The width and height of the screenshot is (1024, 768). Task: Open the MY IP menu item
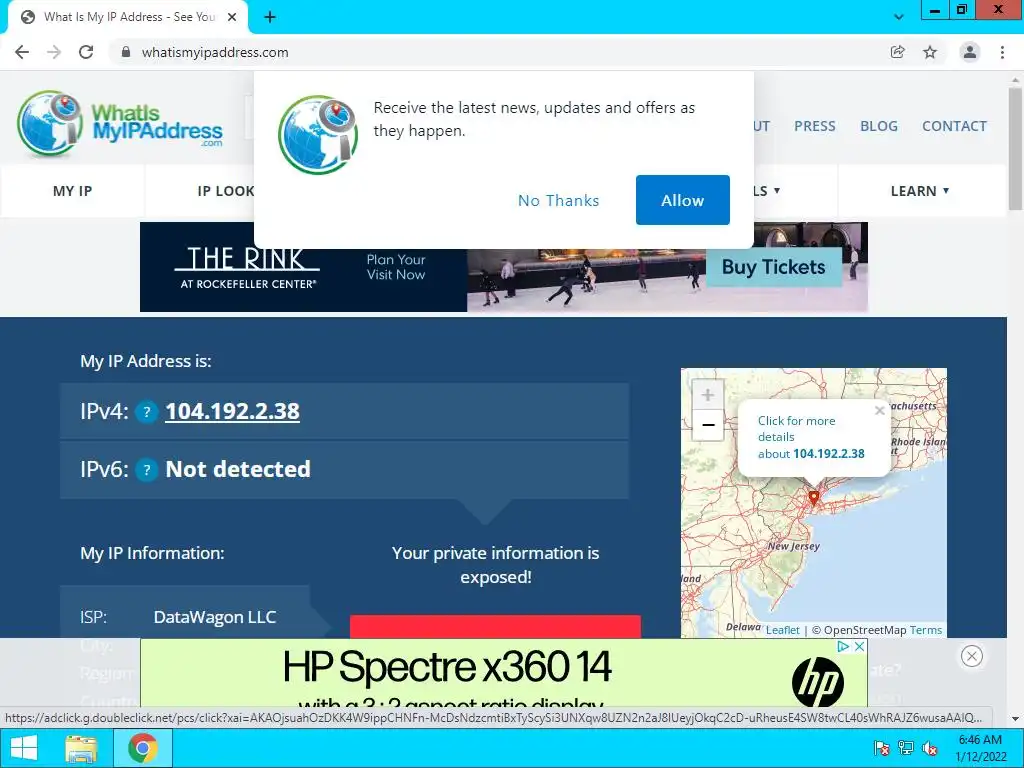point(72,191)
